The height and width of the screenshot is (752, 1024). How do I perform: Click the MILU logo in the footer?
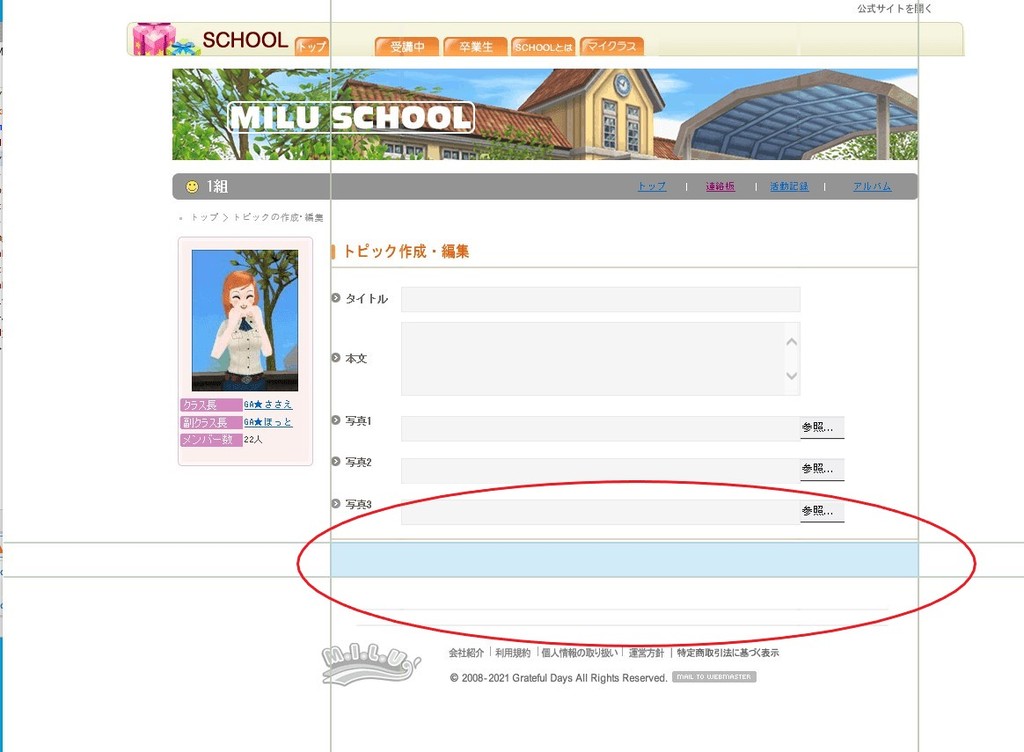[370, 664]
